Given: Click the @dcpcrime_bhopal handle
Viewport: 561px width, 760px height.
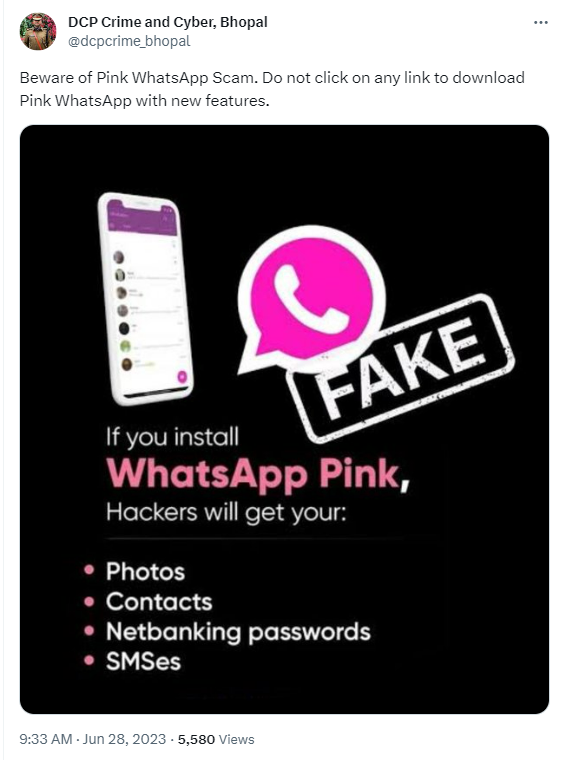Looking at the screenshot, I should point(129,41).
